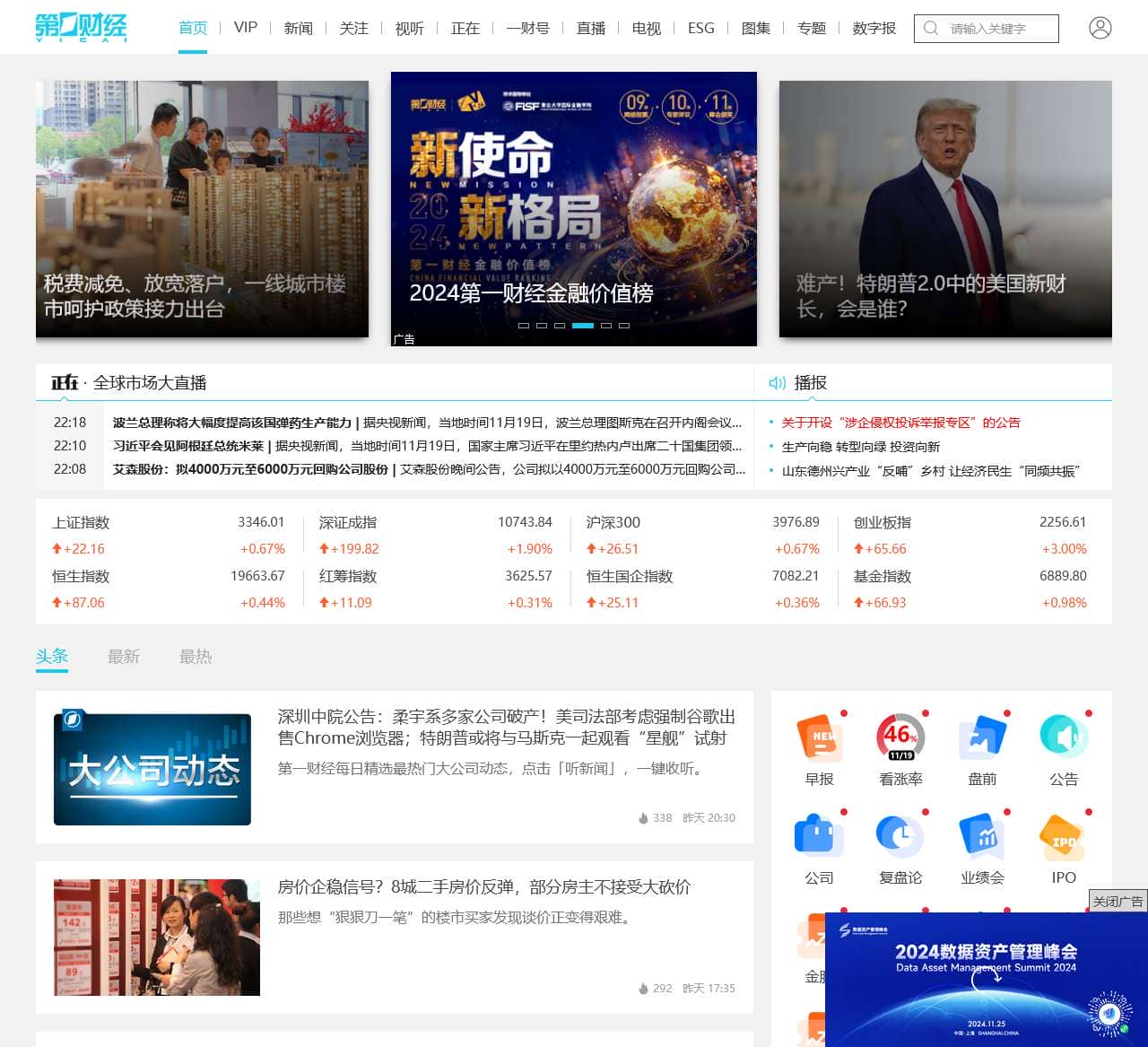Open the 早报 morning report icon

(x=819, y=737)
